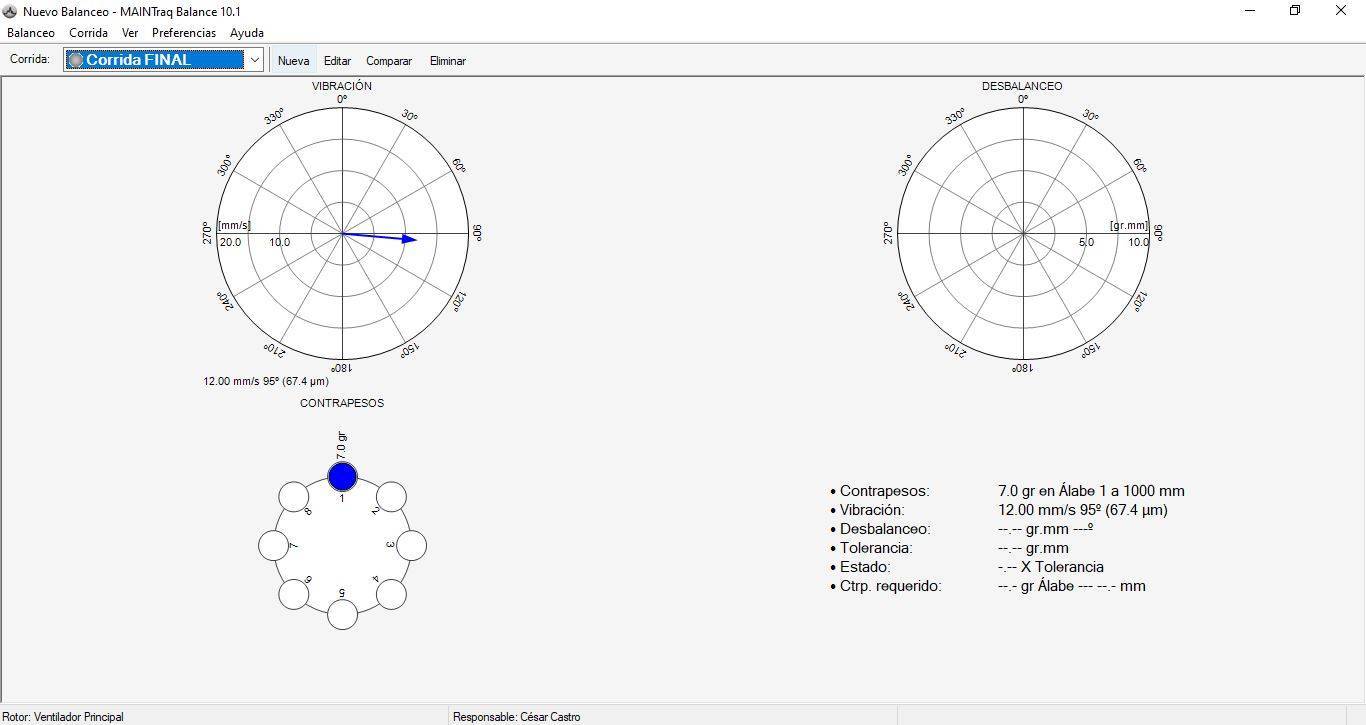
Task: Toggle the blade 4 counterweight marker
Action: tap(391, 595)
